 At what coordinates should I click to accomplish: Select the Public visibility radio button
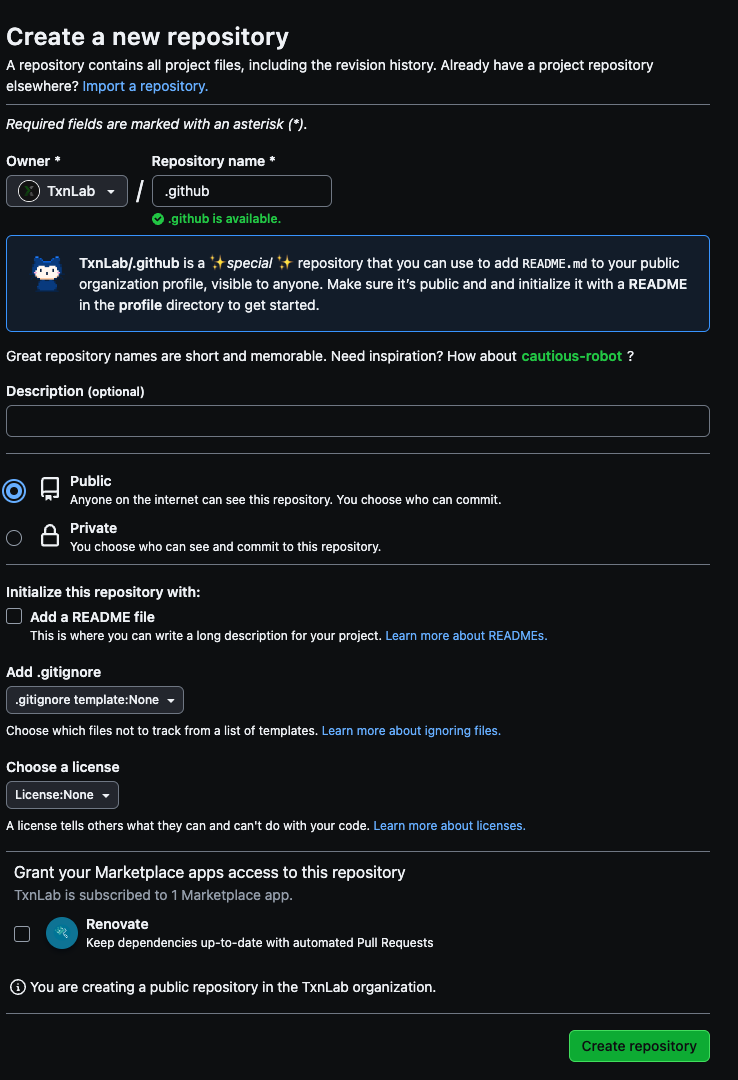point(14,491)
